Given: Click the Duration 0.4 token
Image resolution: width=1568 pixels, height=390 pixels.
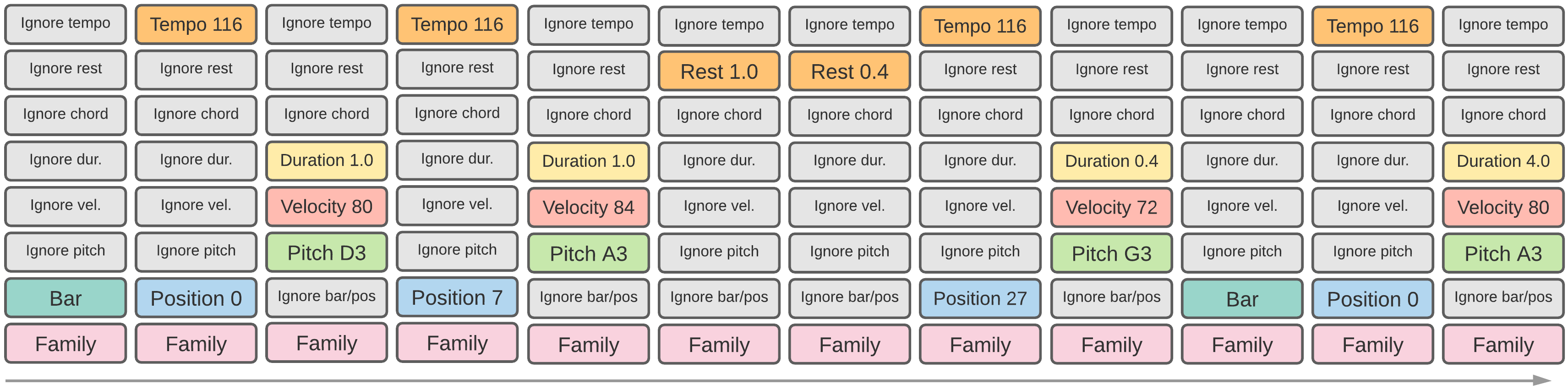Looking at the screenshot, I should click(x=1111, y=161).
